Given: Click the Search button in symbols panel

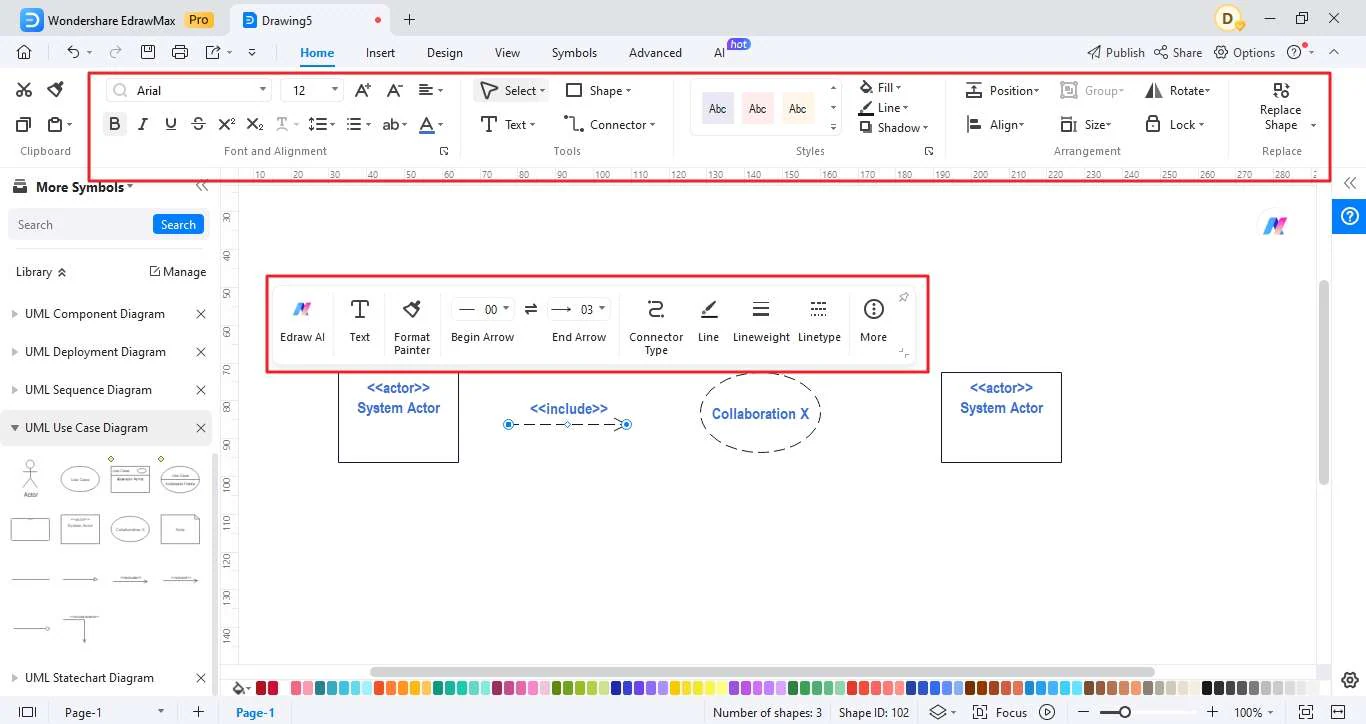Looking at the screenshot, I should pos(178,225).
